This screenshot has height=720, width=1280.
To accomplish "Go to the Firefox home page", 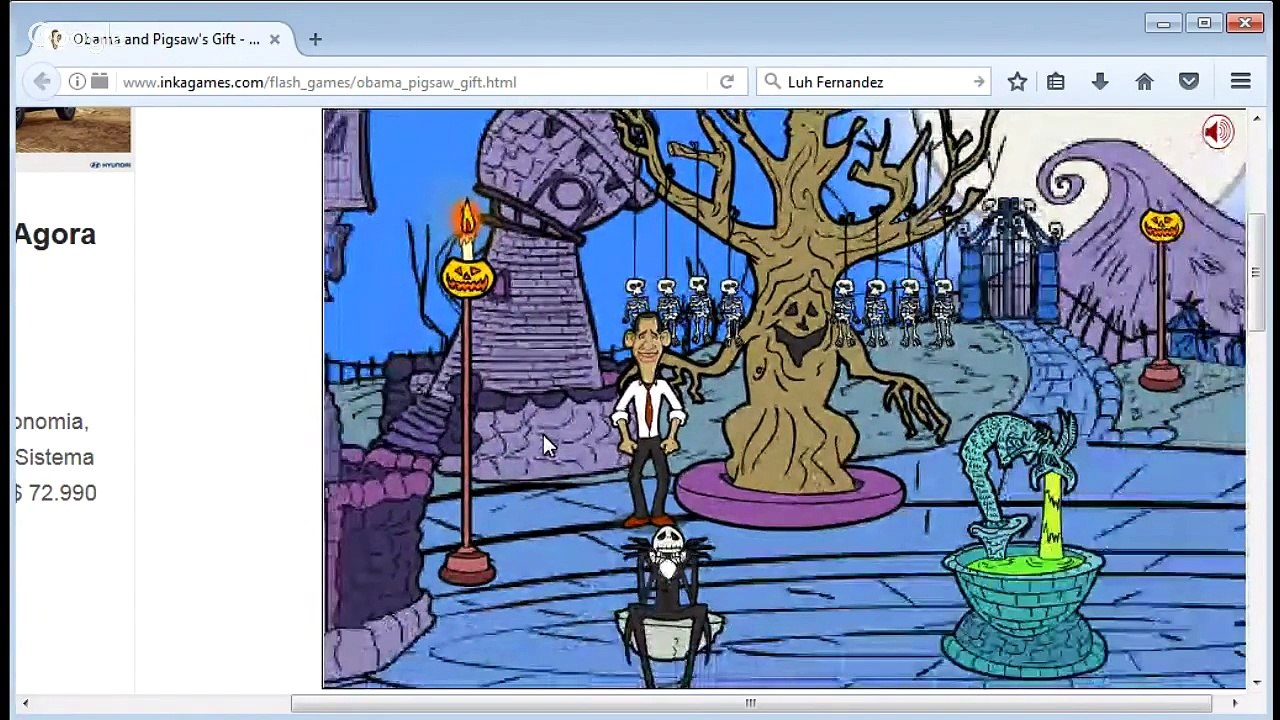I will click(1144, 82).
